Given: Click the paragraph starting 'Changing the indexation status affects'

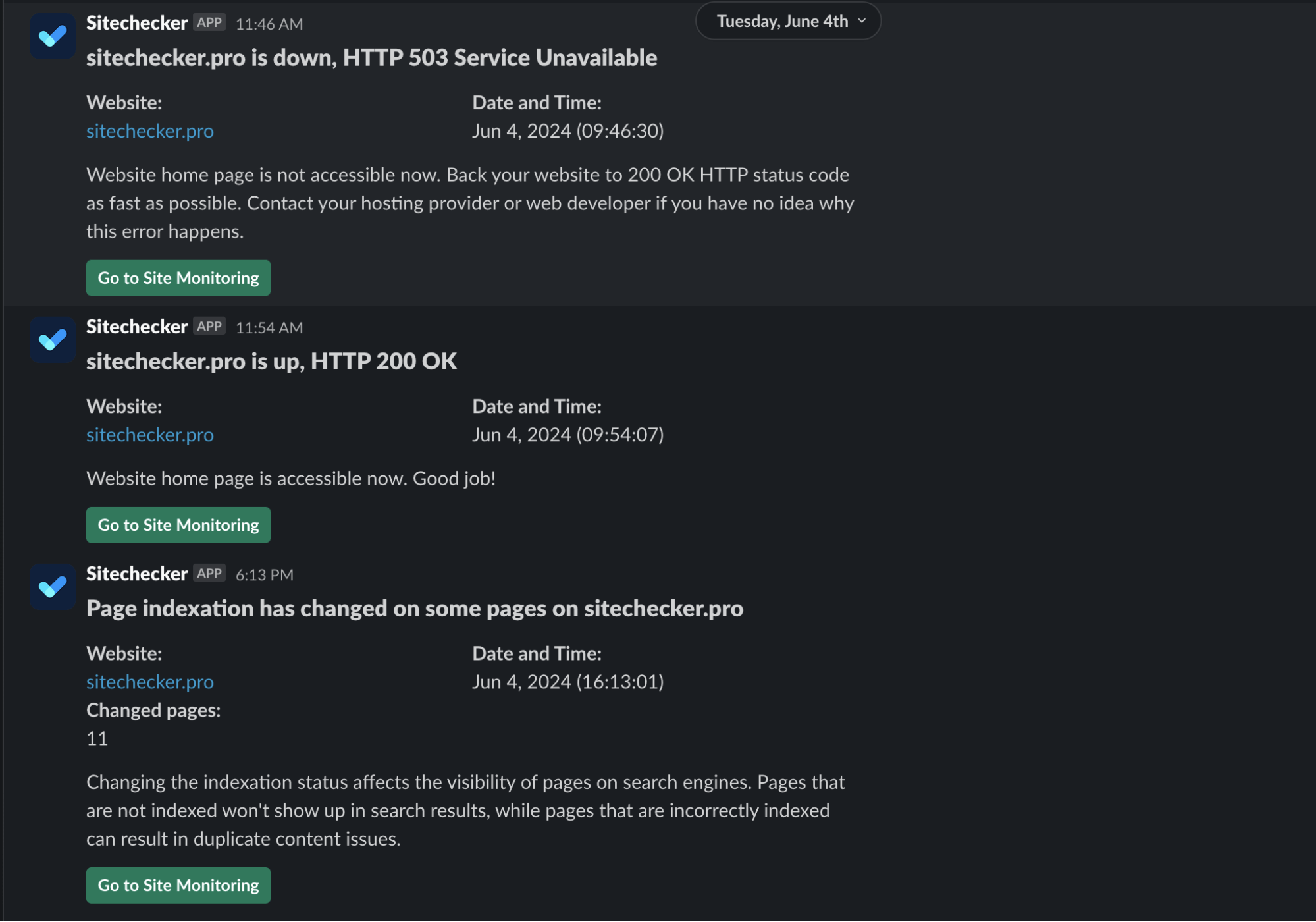Looking at the screenshot, I should 465,810.
